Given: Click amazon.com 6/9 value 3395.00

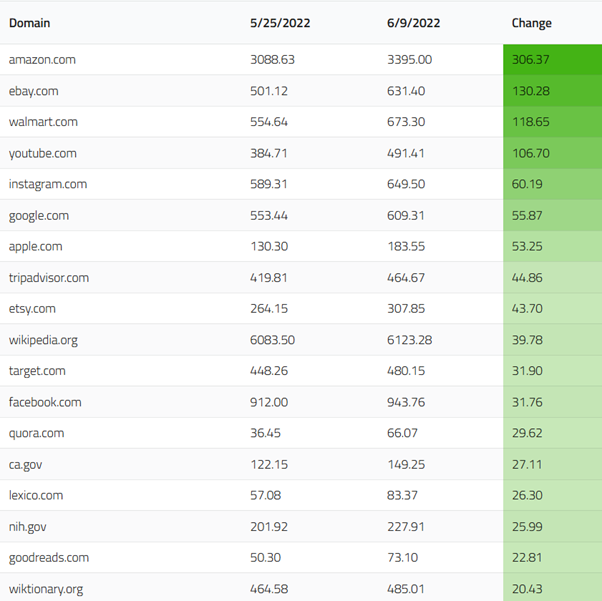Looking at the screenshot, I should (409, 60).
